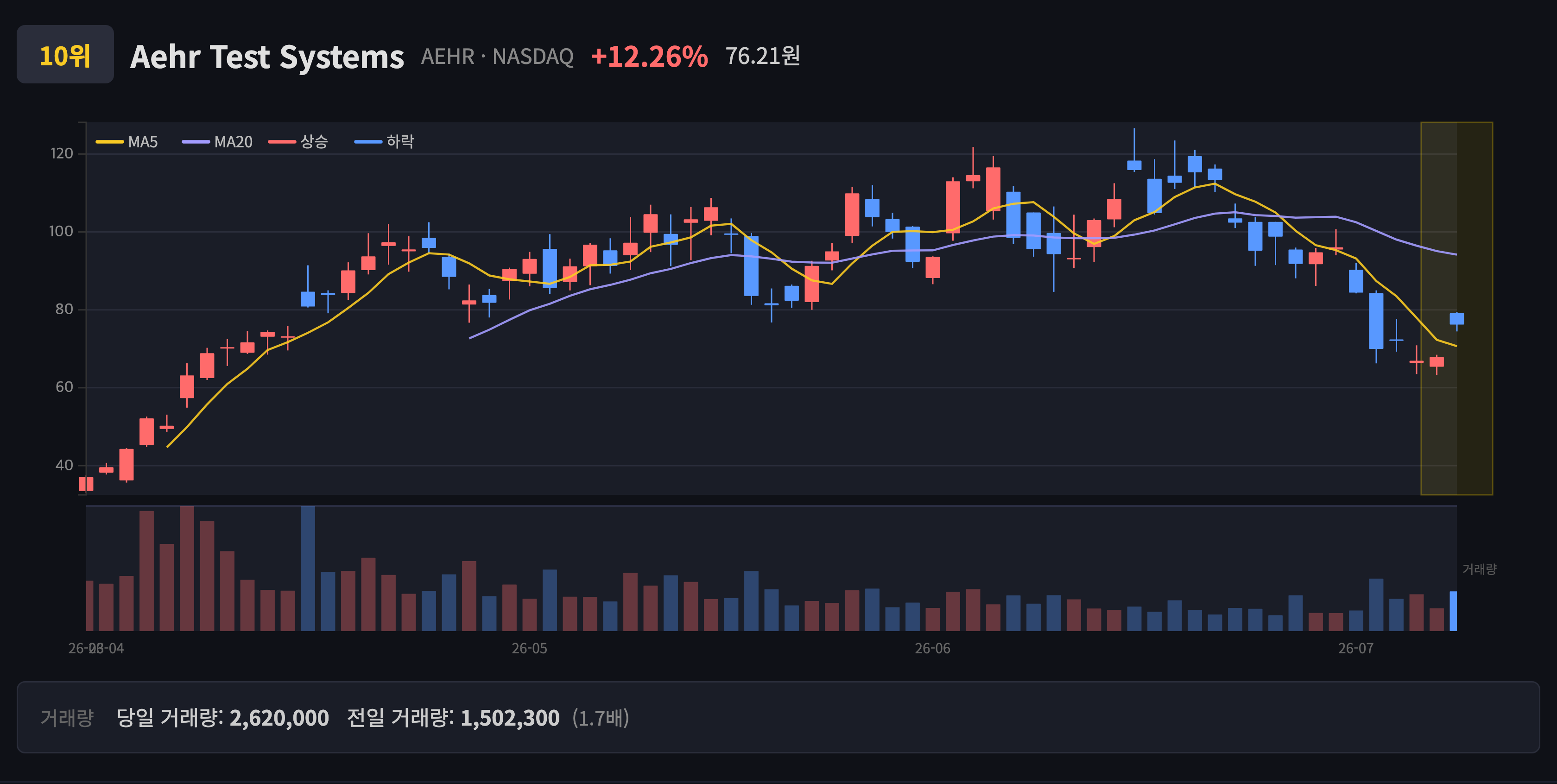Viewport: 1557px width, 784px height.
Task: Click the latest blue candlestick in highlighted zone
Action: (1456, 319)
